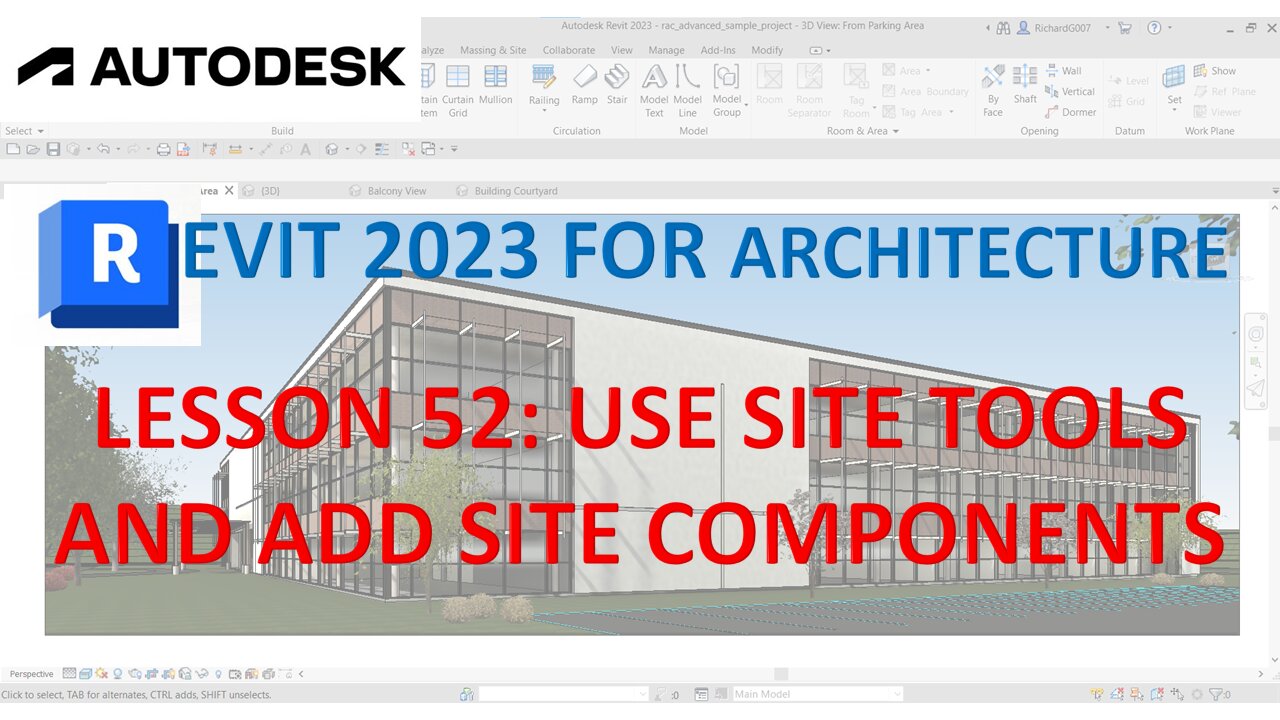
Task: Switch to the Building Courtyard view tab
Action: click(x=506, y=190)
